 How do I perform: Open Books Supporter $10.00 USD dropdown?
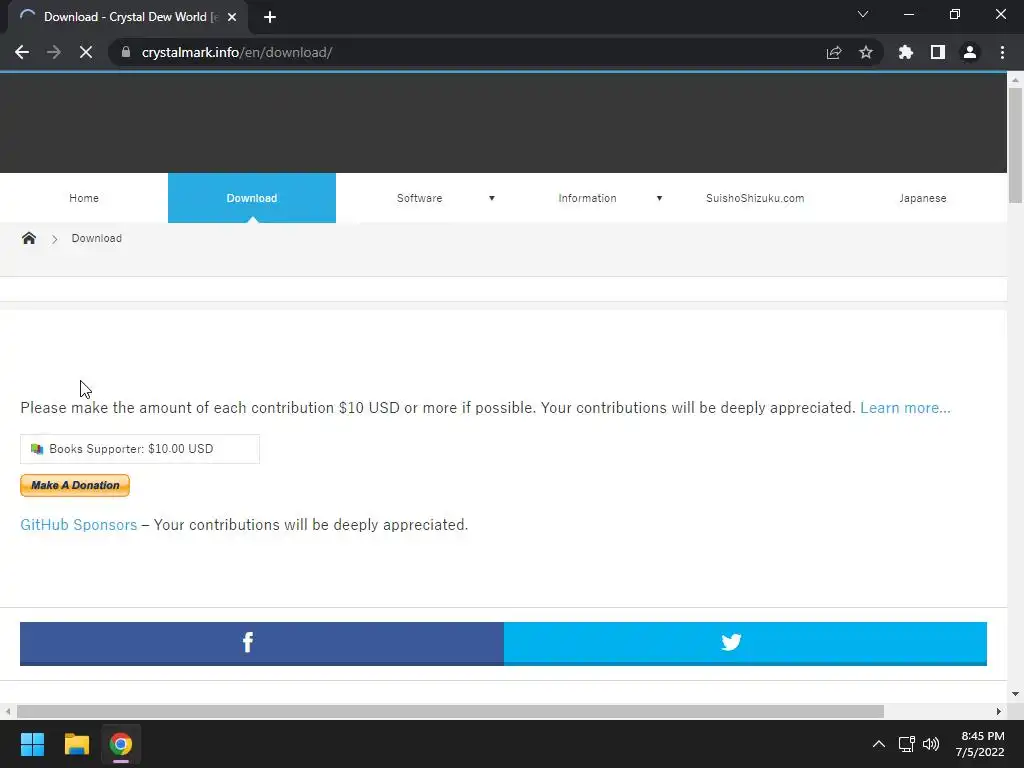click(x=140, y=449)
